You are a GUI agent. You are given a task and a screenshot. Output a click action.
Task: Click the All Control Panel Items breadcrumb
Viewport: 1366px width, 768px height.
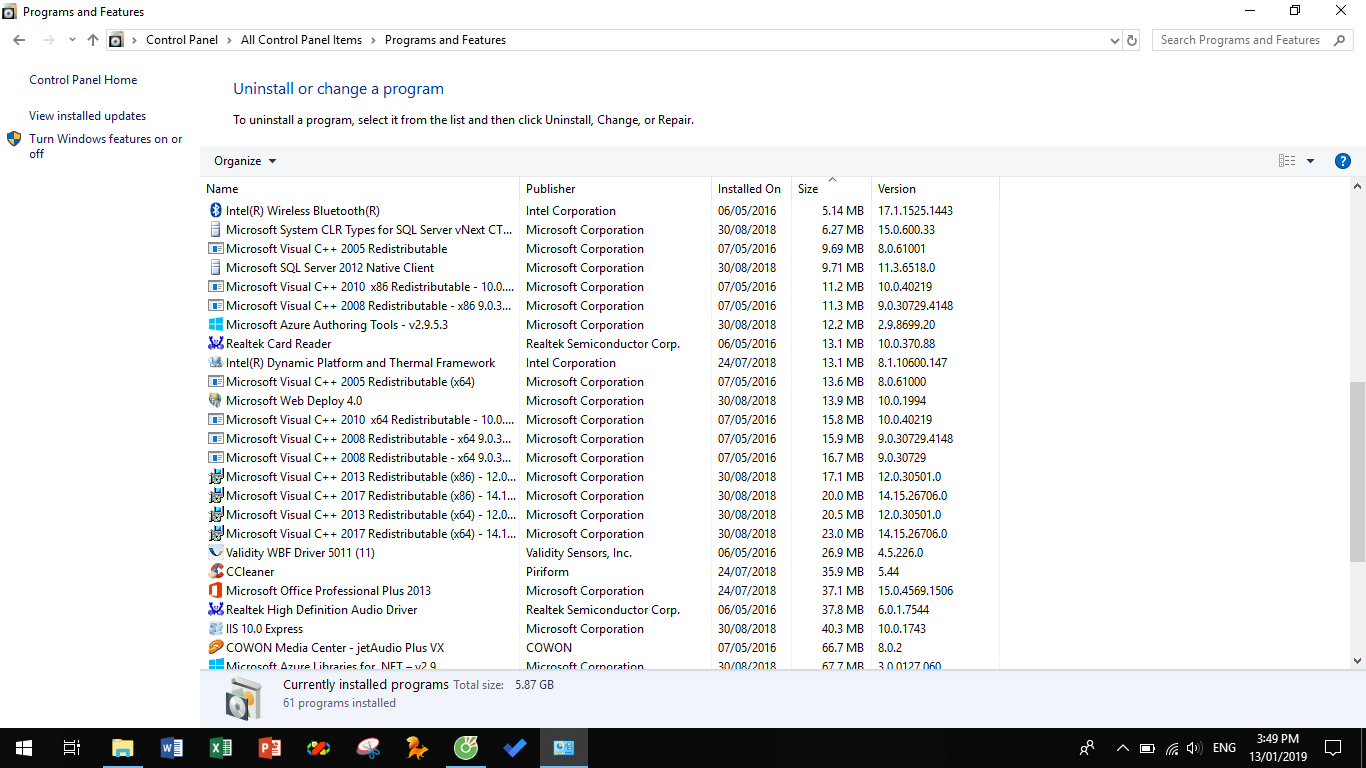tap(301, 40)
